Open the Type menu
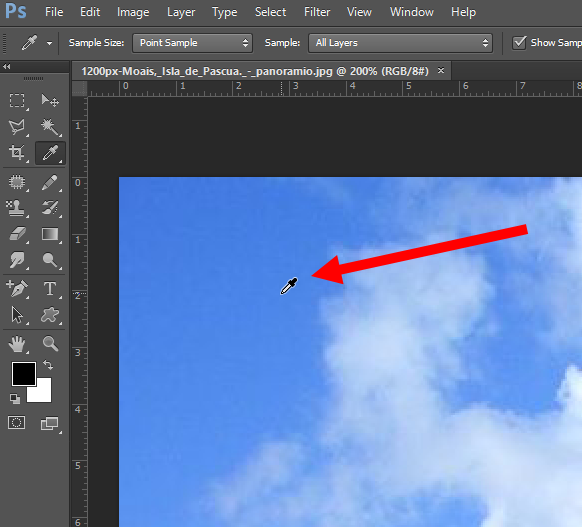This screenshot has width=582, height=527. pos(225,12)
